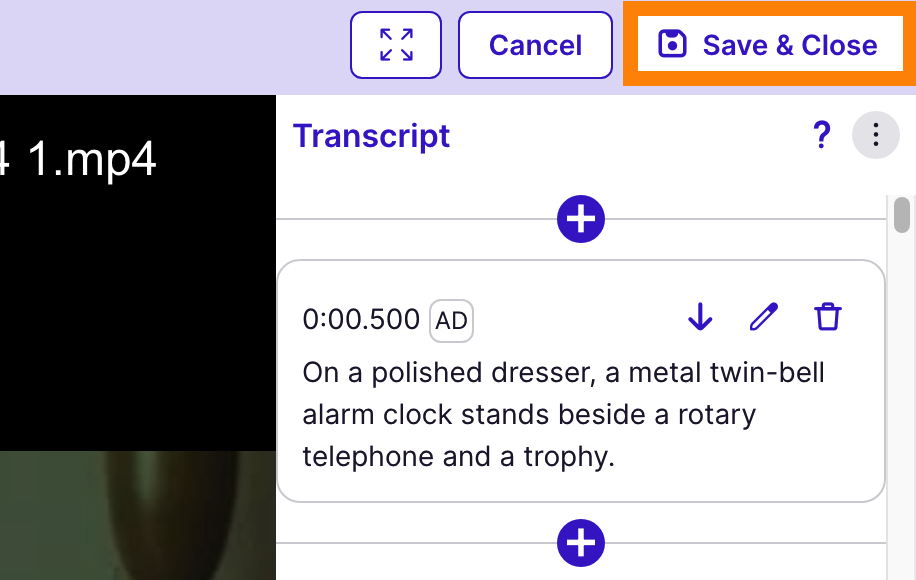Add a new cue above the current description
The image size is (916, 580).
click(x=581, y=219)
